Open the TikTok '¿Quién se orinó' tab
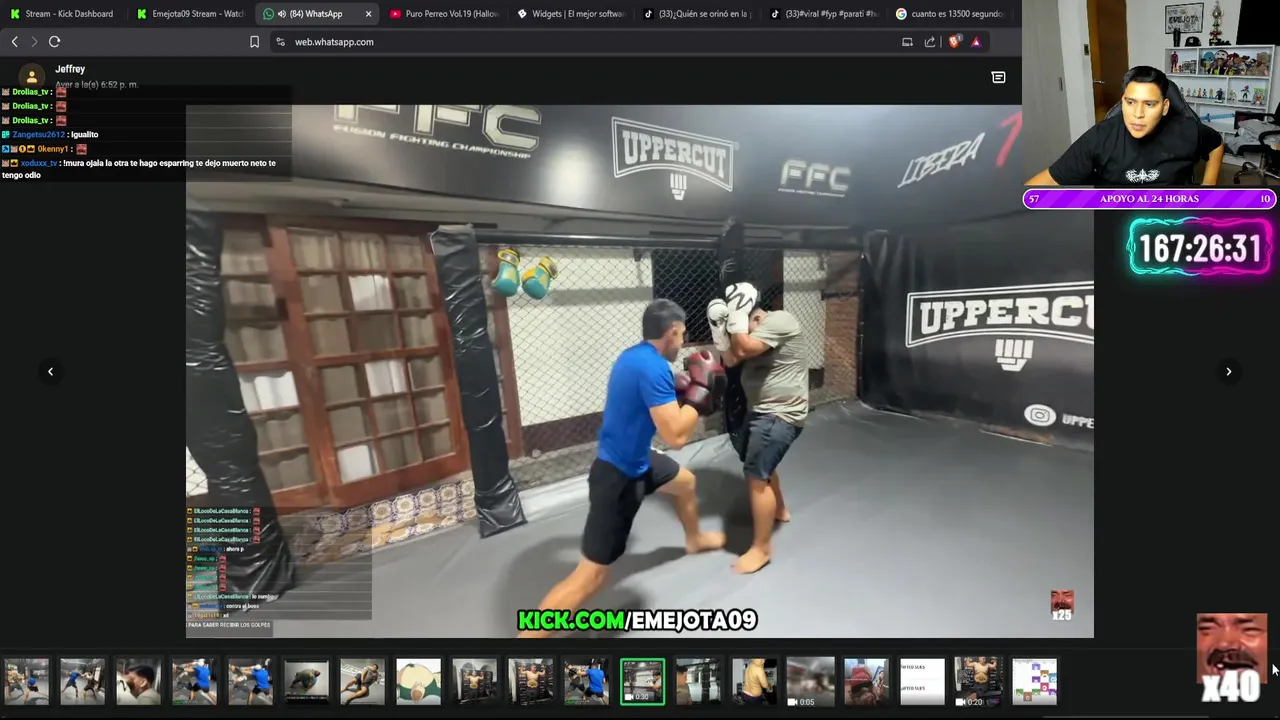1280x720 pixels. coord(697,14)
